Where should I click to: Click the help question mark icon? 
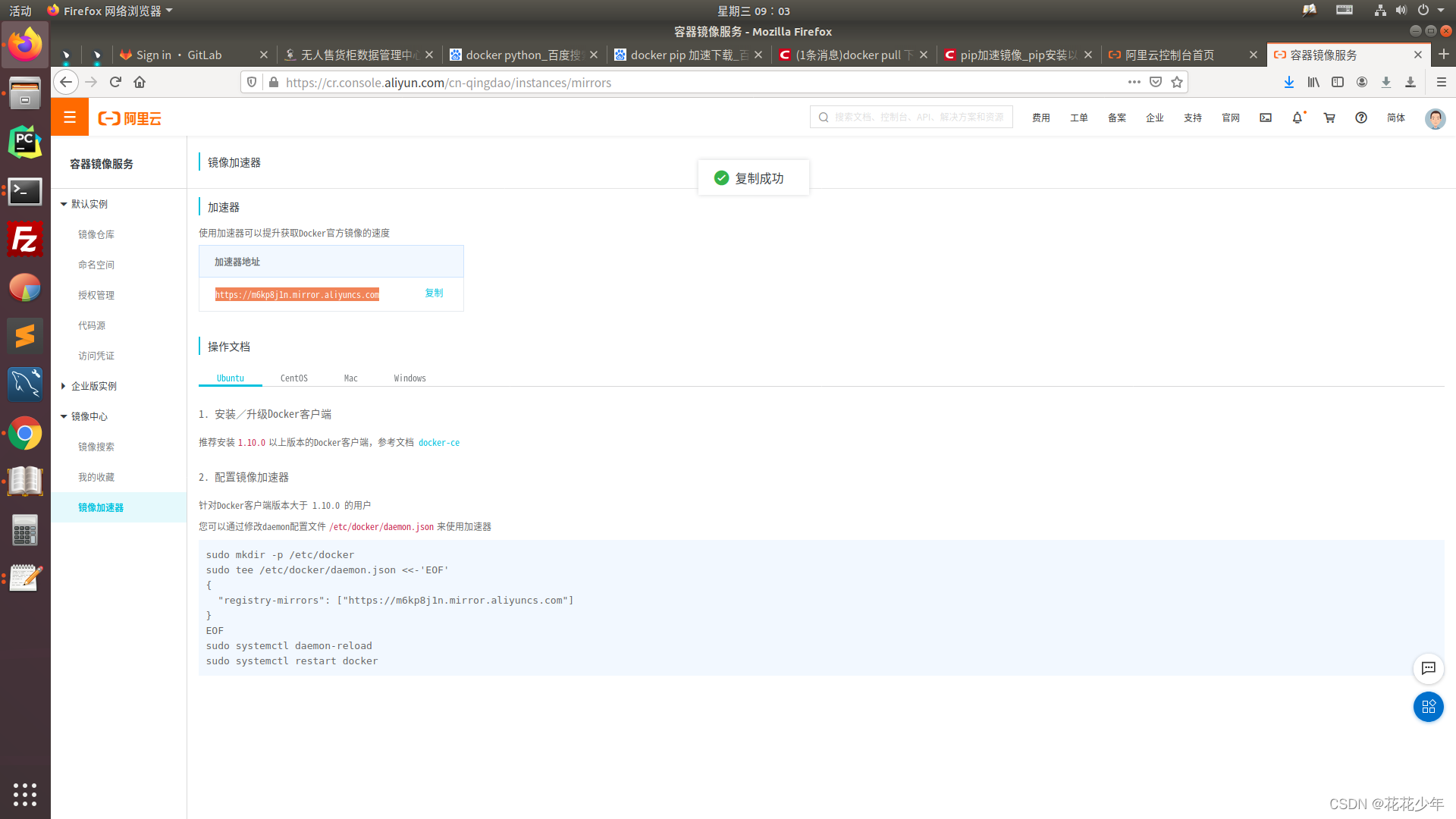pos(1361,118)
